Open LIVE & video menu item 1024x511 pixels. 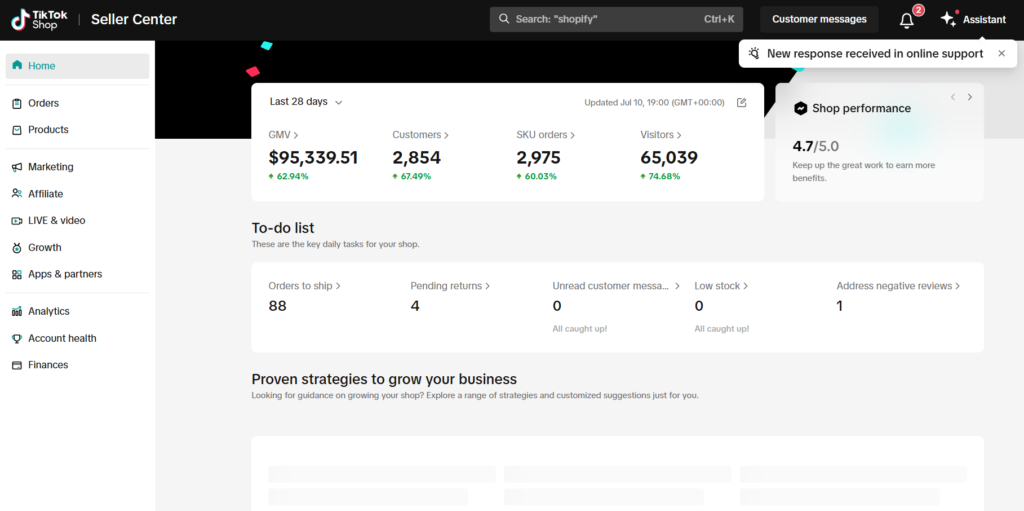pyautogui.click(x=56, y=220)
